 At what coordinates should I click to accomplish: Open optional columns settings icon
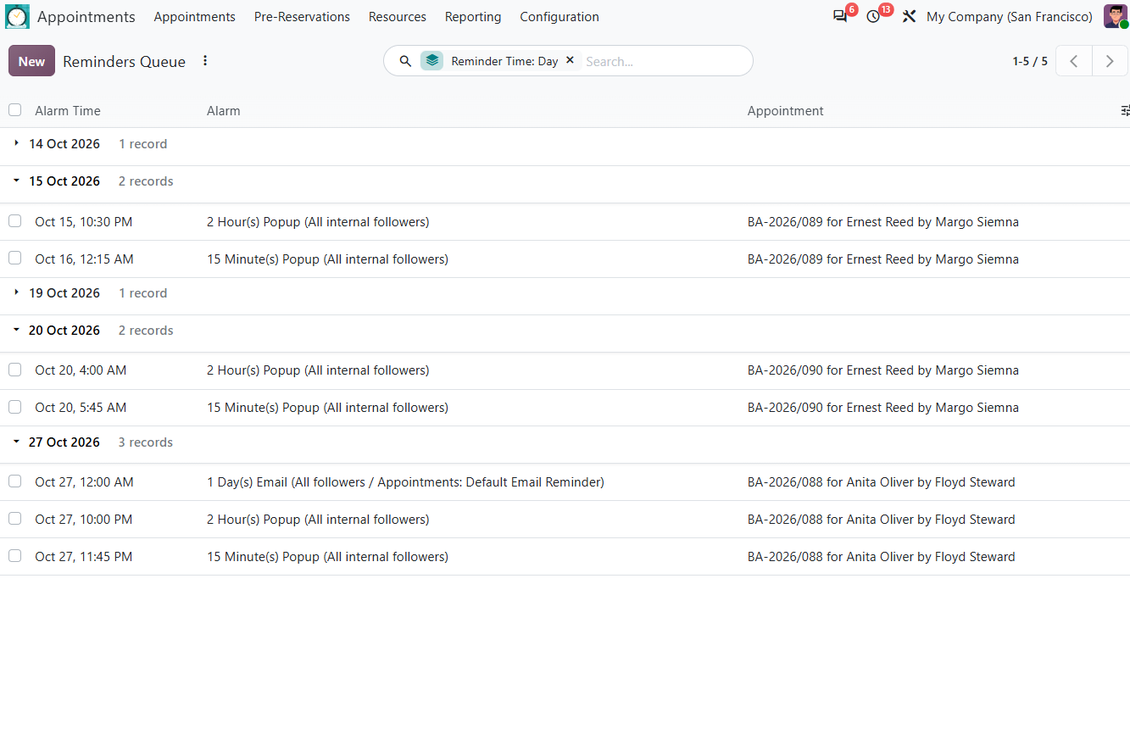[1125, 110]
